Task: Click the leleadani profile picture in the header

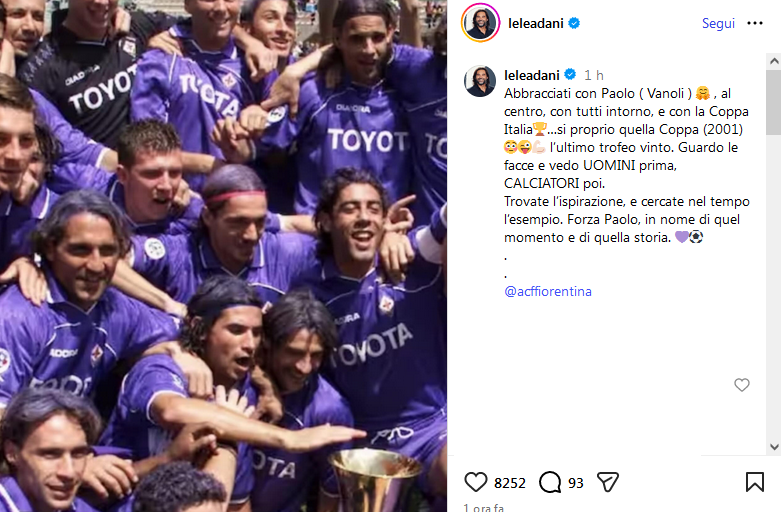Action: [x=480, y=23]
